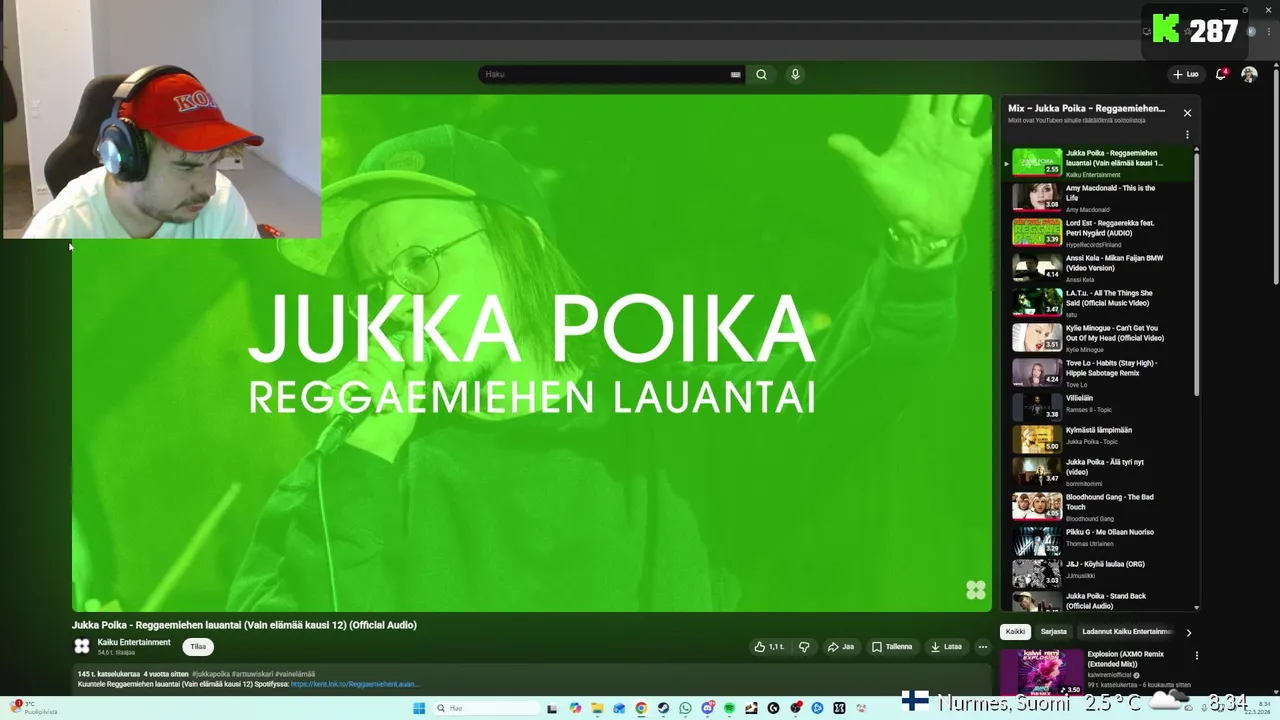1280x720 pixels.
Task: Open Spotify from the taskbar
Action: tap(729, 708)
